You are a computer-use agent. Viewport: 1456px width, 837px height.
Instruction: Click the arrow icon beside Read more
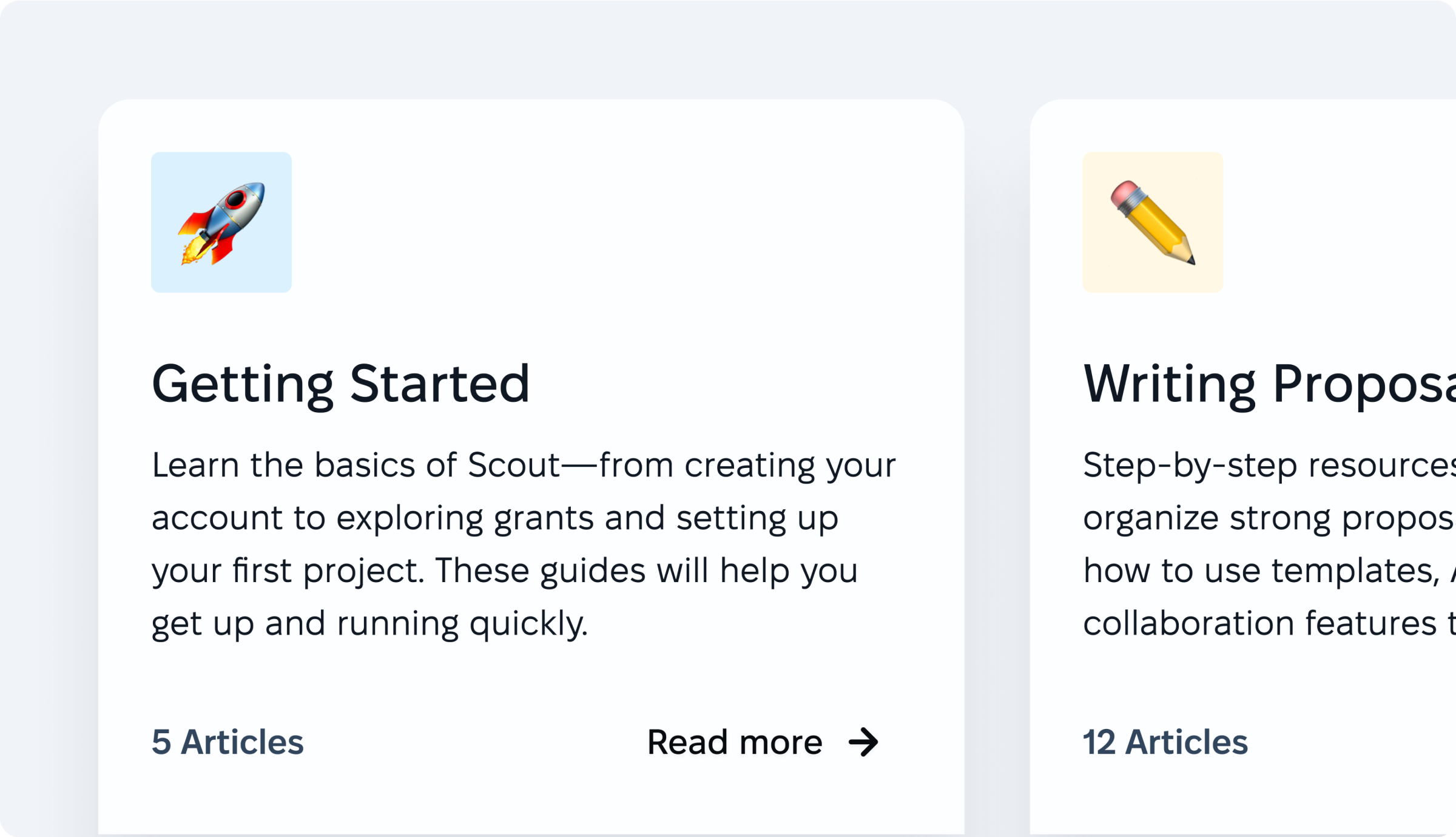863,742
